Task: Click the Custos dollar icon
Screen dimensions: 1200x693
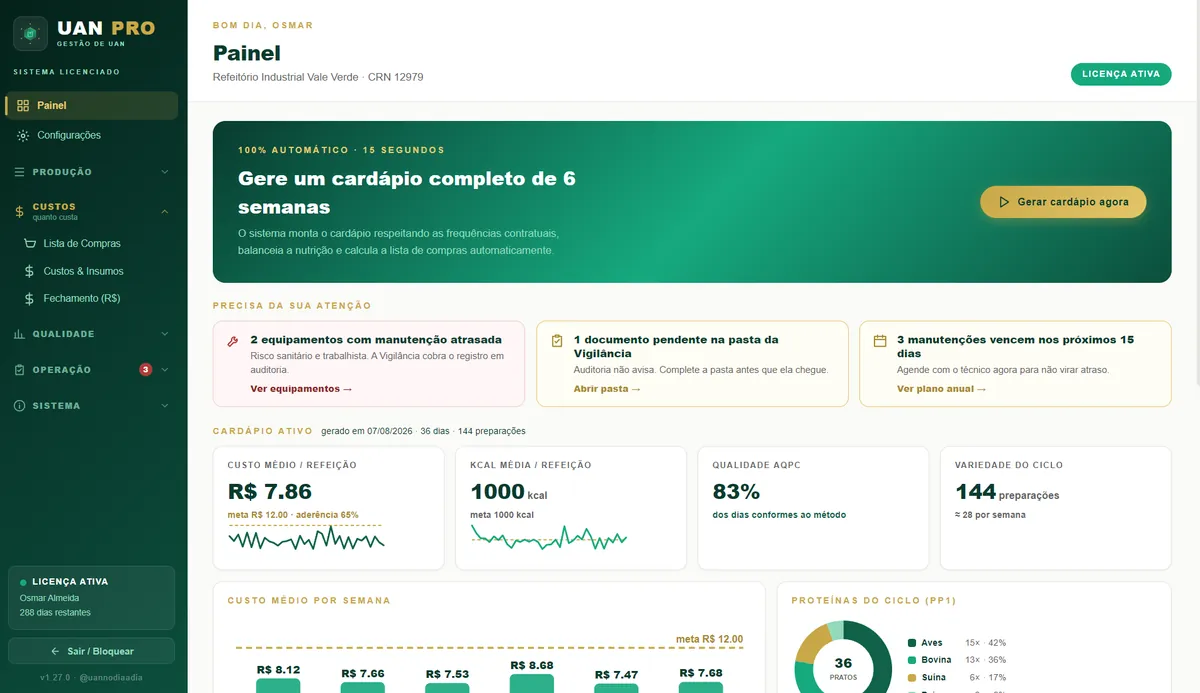Action: (20, 211)
